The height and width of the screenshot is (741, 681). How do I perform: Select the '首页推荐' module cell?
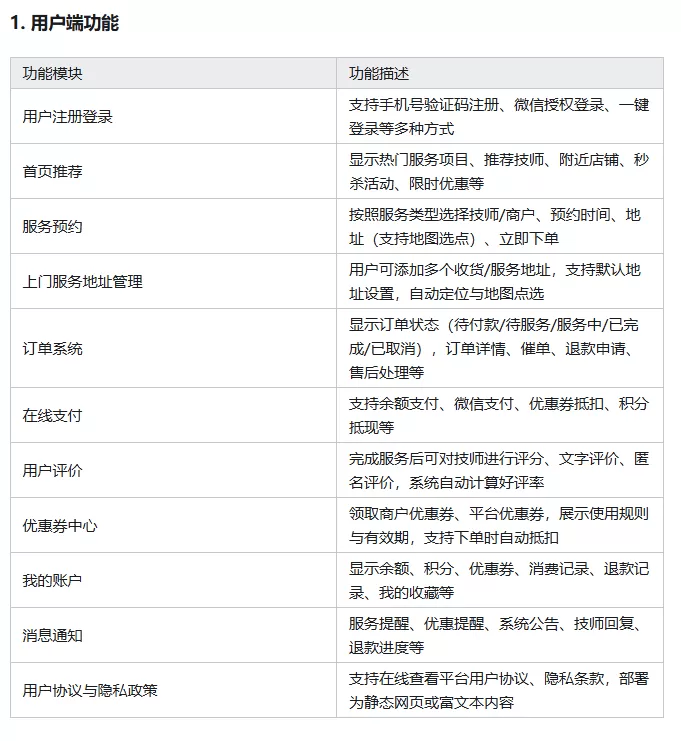(x=52, y=172)
